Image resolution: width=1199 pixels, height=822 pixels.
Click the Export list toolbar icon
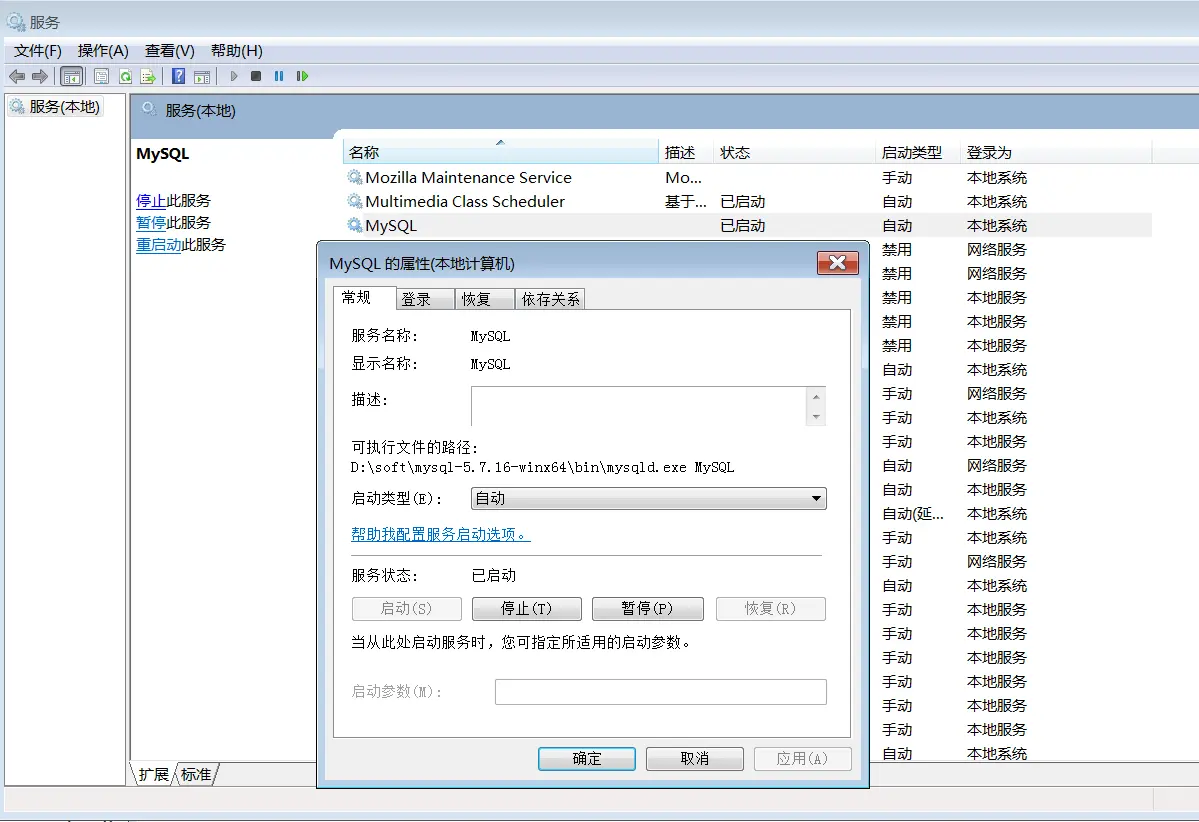pyautogui.click(x=148, y=76)
